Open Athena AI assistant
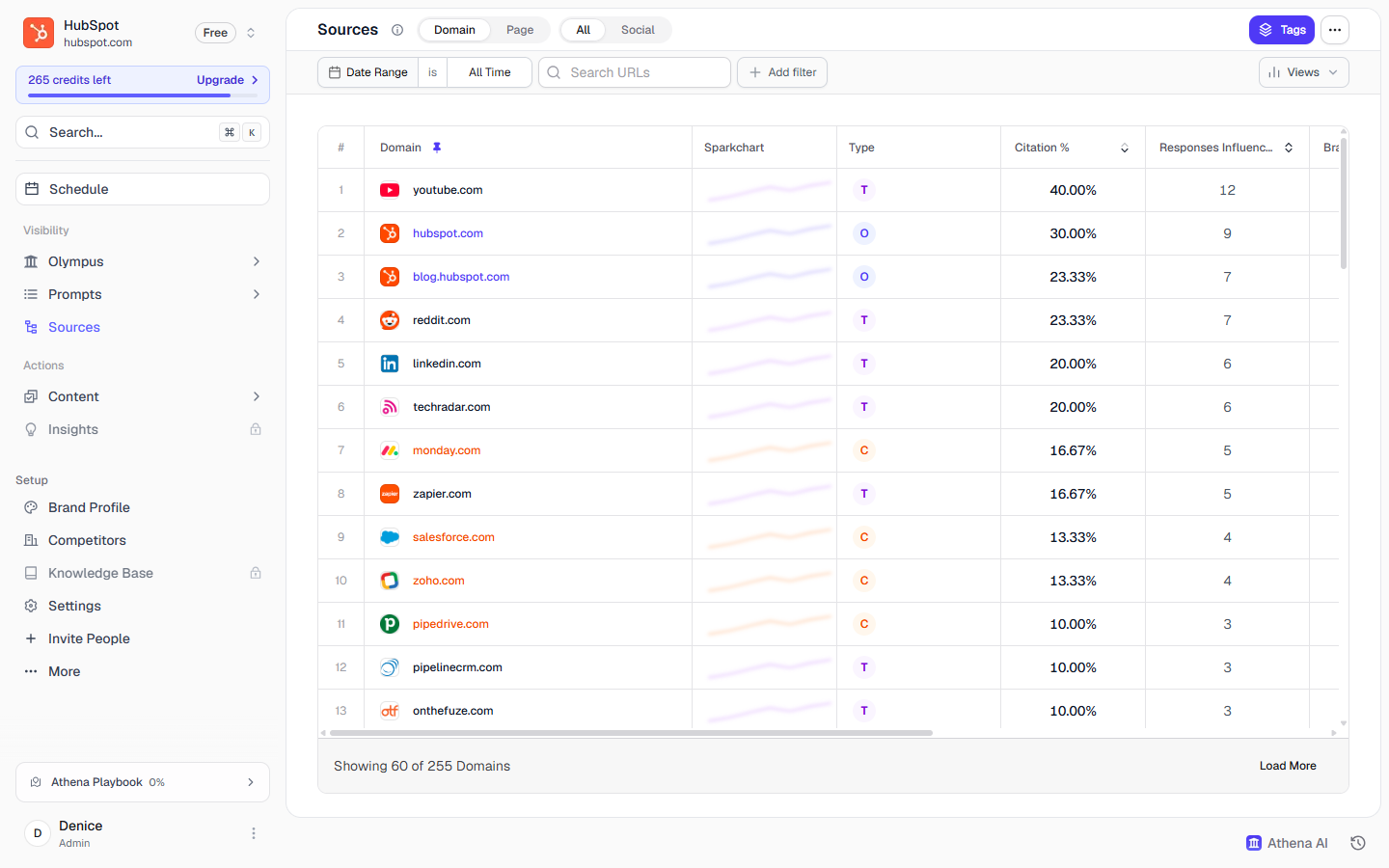The image size is (1389, 868). click(x=1287, y=843)
